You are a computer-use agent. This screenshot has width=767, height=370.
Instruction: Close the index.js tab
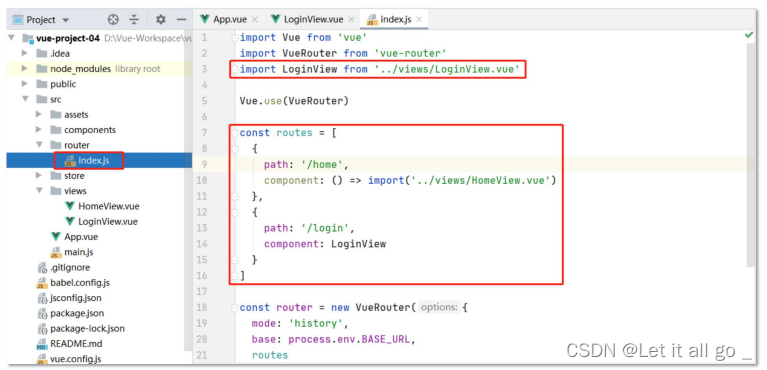pos(419,20)
